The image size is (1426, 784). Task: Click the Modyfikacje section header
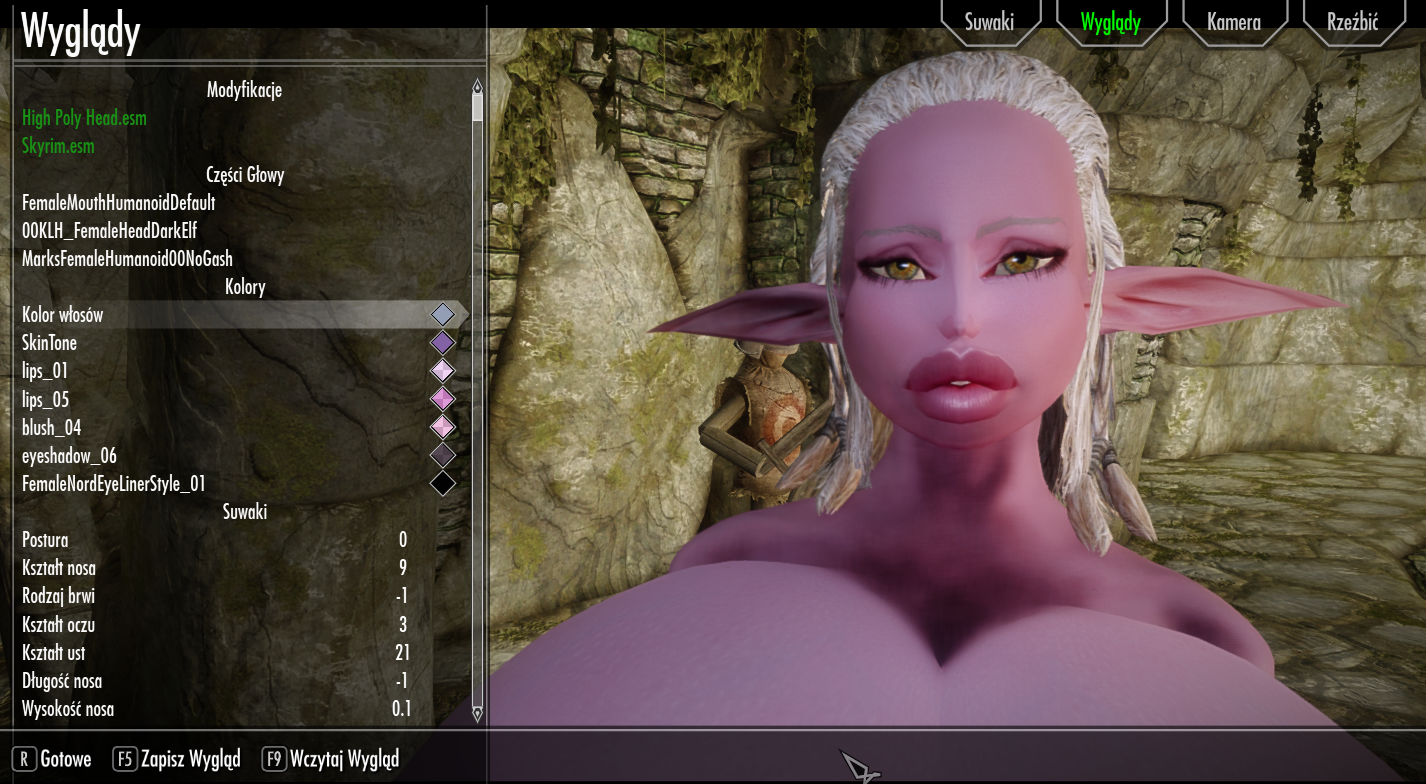click(244, 90)
